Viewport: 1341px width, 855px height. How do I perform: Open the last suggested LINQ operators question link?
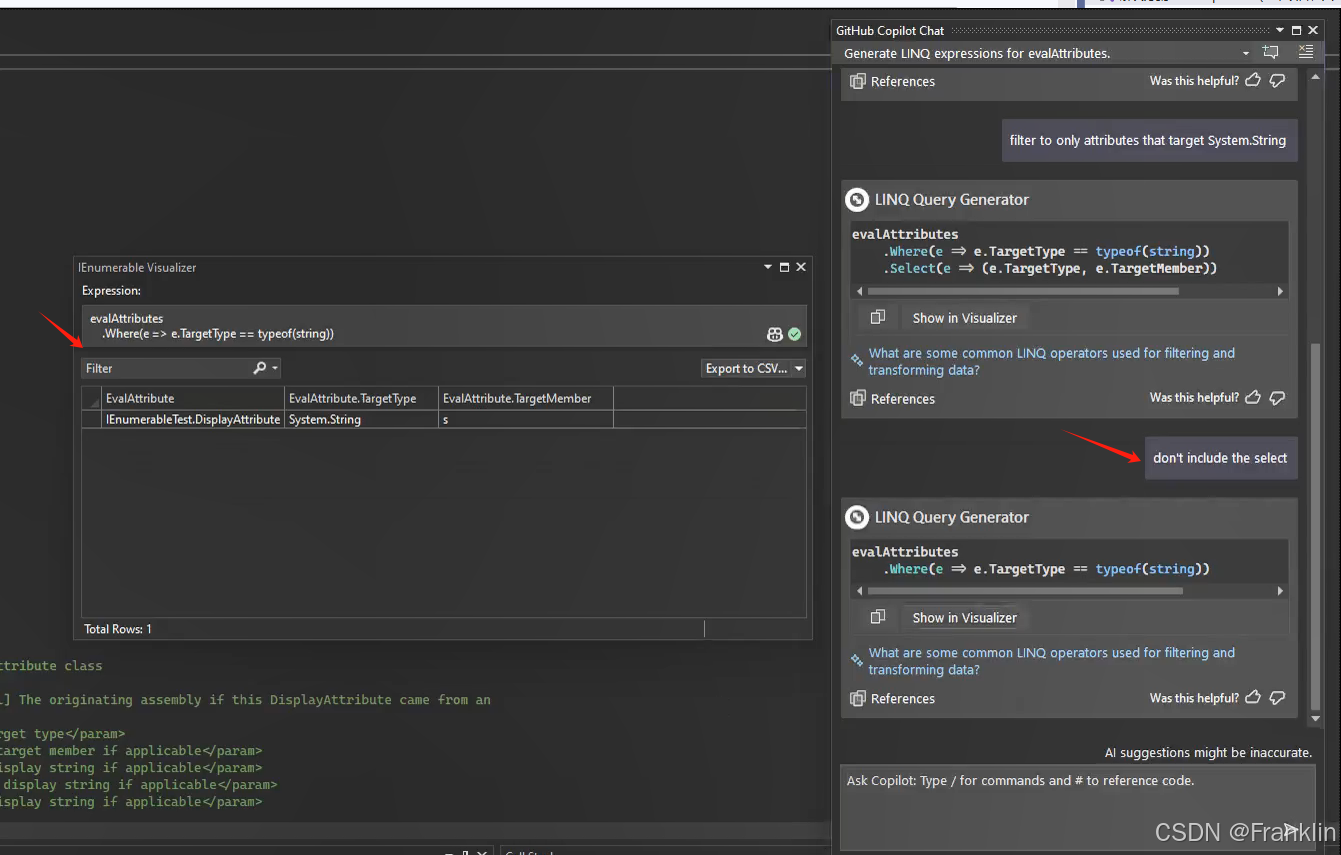(1051, 661)
